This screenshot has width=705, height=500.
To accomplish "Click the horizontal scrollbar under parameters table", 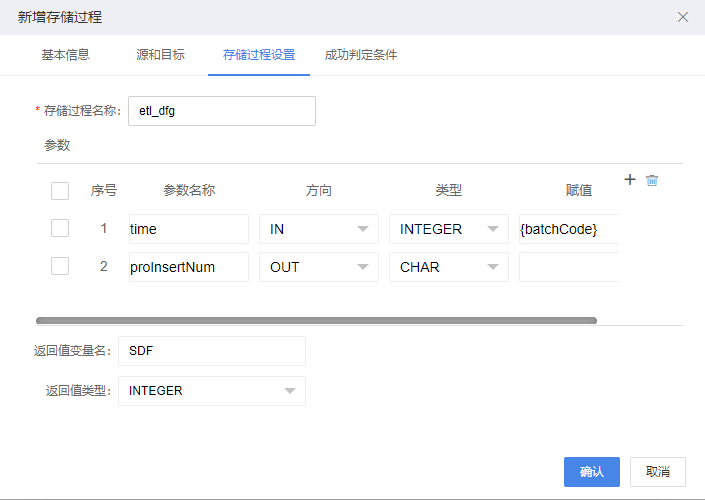I will pyautogui.click(x=316, y=321).
